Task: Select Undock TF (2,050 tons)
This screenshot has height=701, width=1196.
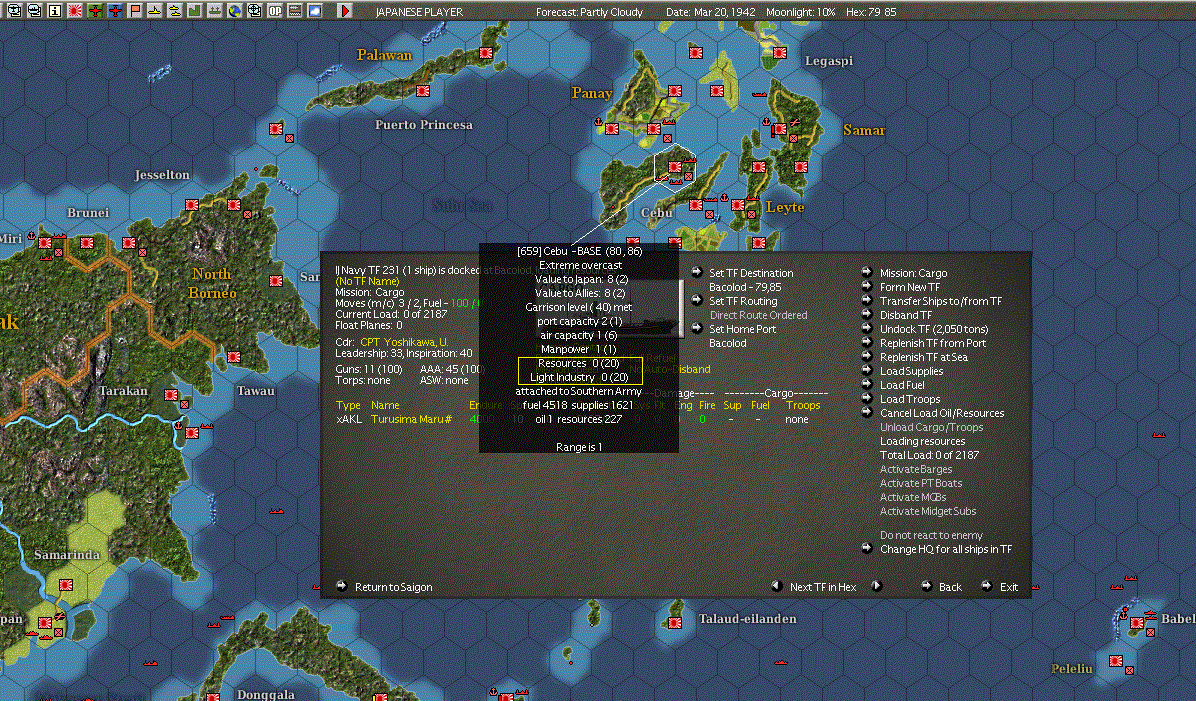Action: pos(934,330)
